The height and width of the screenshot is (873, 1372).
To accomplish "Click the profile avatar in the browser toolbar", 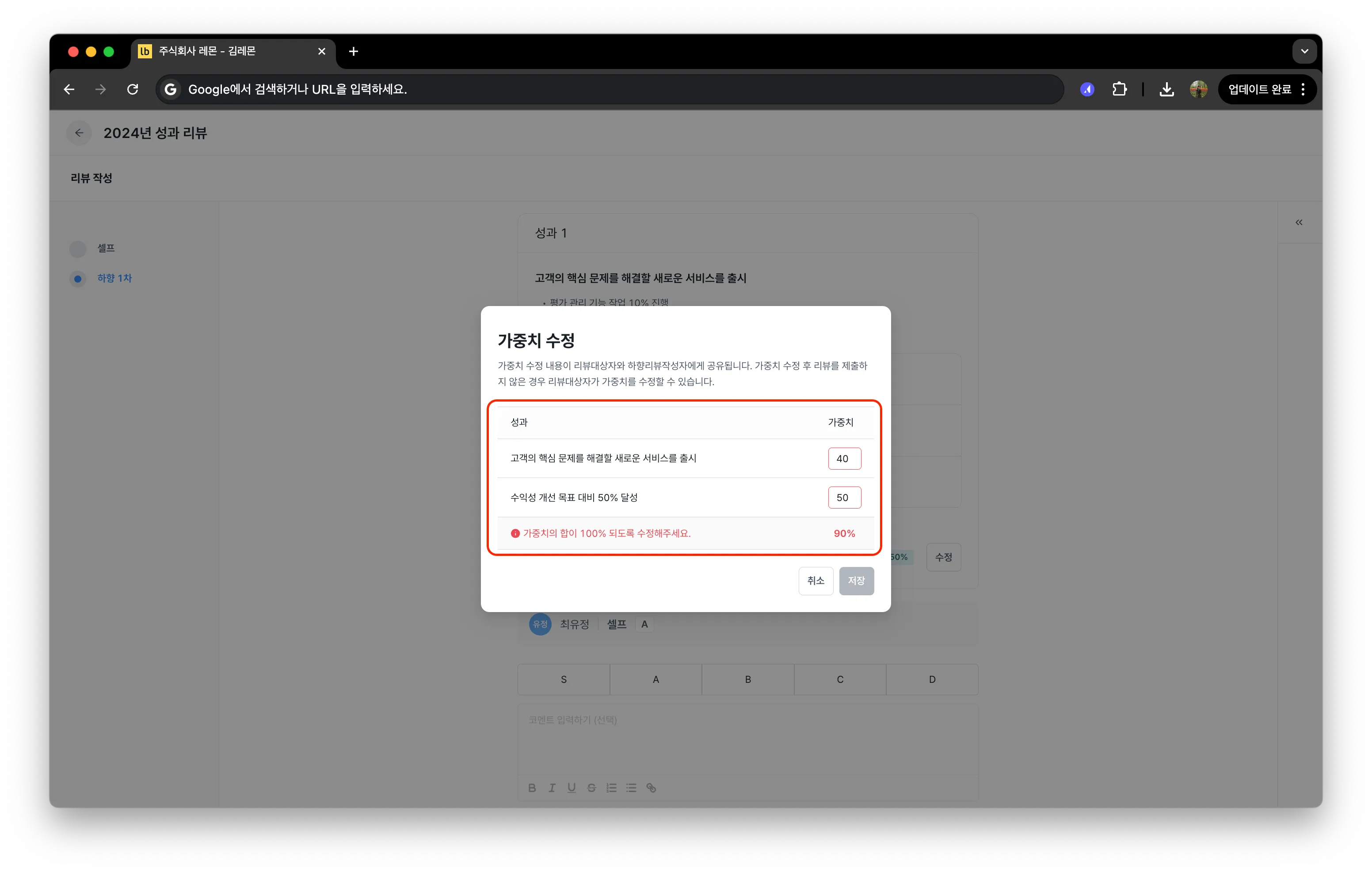I will tap(1199, 89).
